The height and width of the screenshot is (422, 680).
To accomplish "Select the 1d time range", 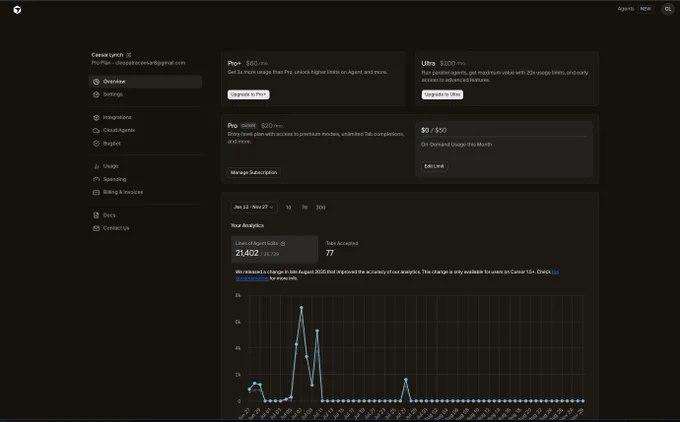I will [x=288, y=207].
